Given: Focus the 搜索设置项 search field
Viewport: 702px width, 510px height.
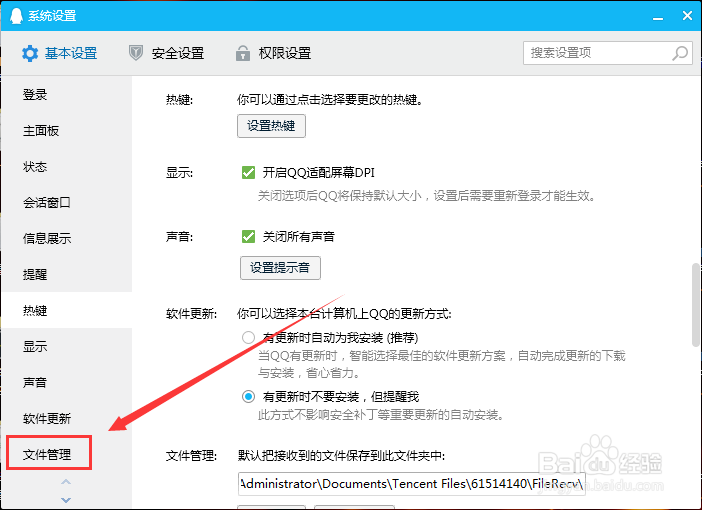Looking at the screenshot, I should point(608,53).
